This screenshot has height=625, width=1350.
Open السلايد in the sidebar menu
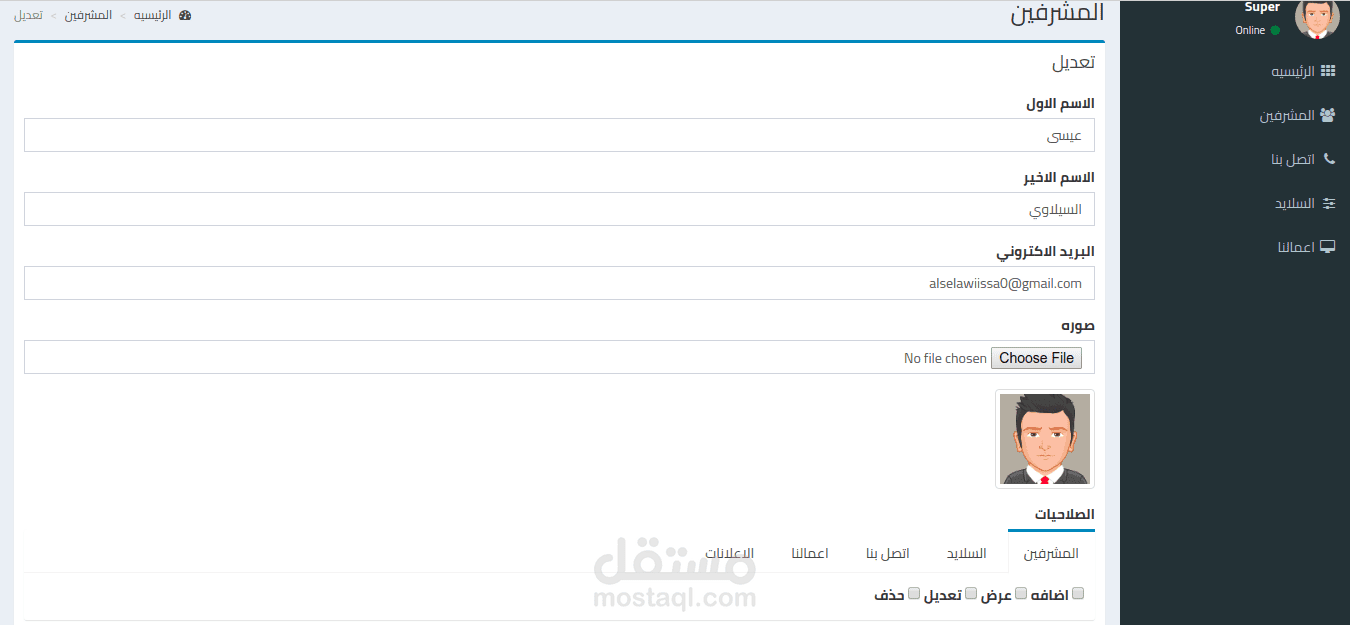[1294, 204]
